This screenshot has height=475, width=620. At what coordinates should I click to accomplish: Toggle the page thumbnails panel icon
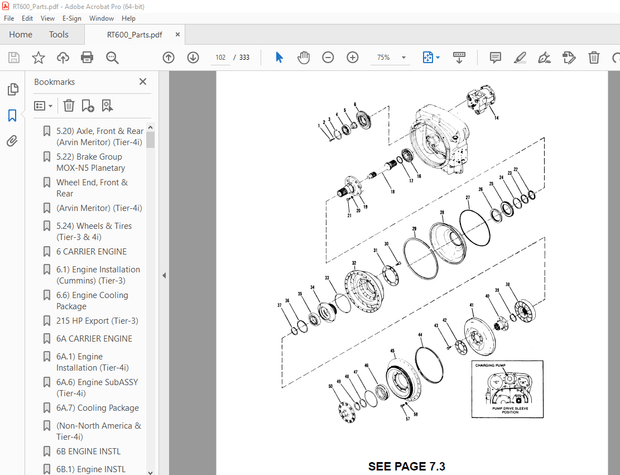(13, 90)
